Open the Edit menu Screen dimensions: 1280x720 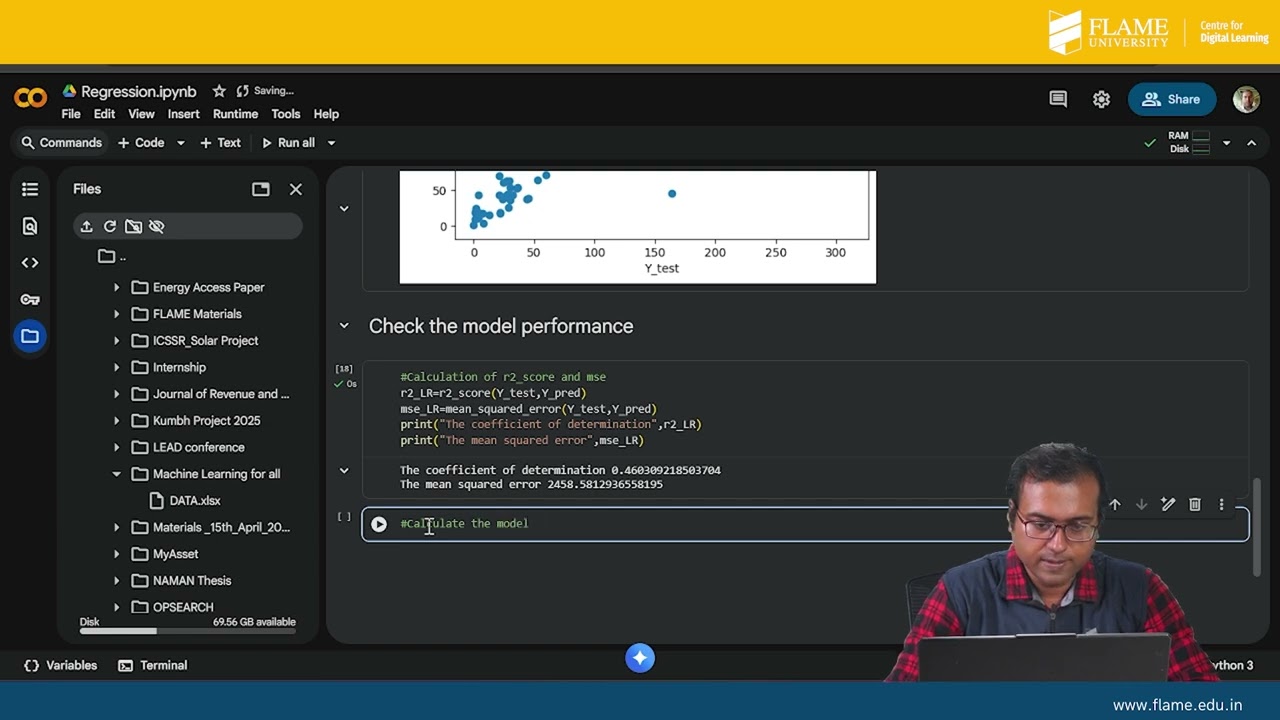[104, 114]
